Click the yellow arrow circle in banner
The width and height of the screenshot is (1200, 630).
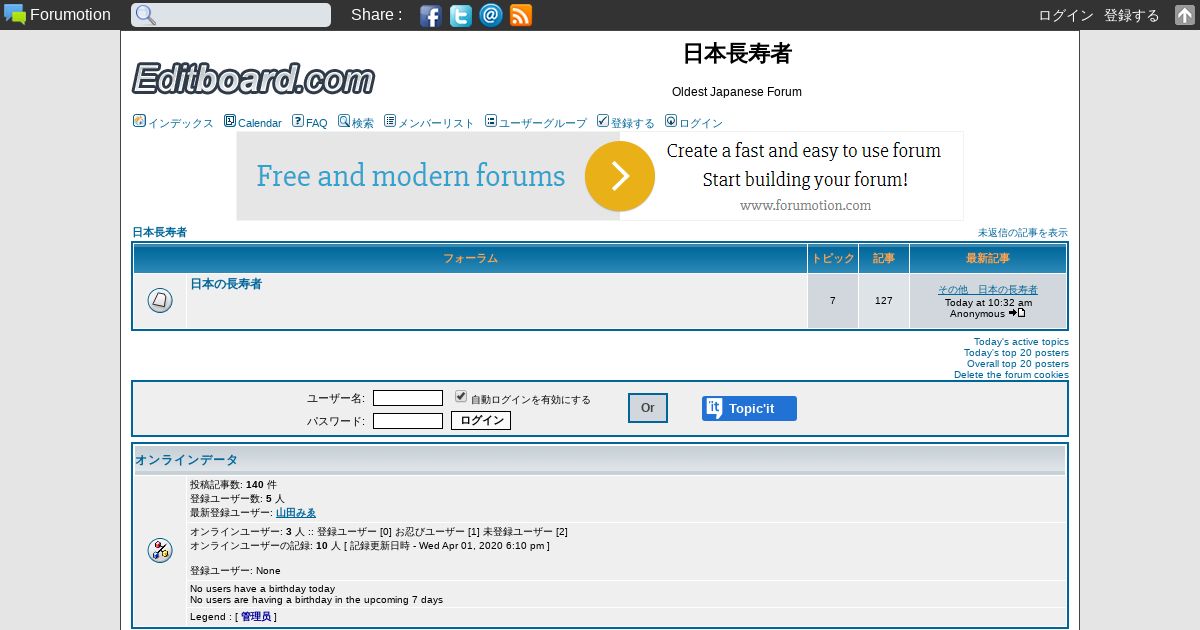point(620,176)
